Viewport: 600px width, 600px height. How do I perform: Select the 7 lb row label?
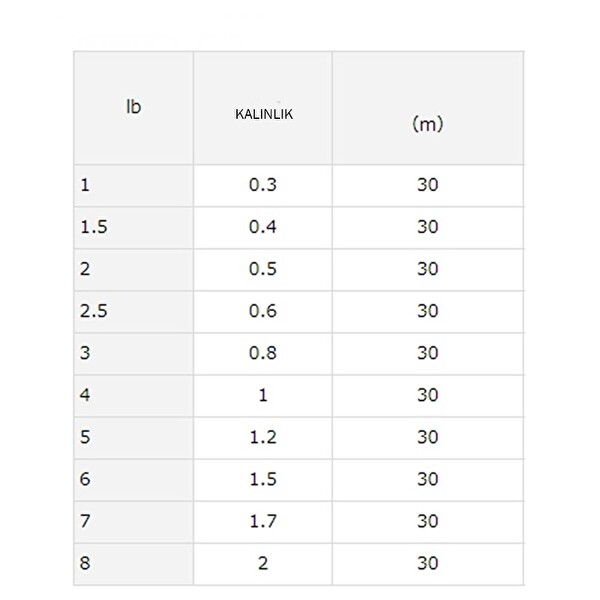point(86,521)
